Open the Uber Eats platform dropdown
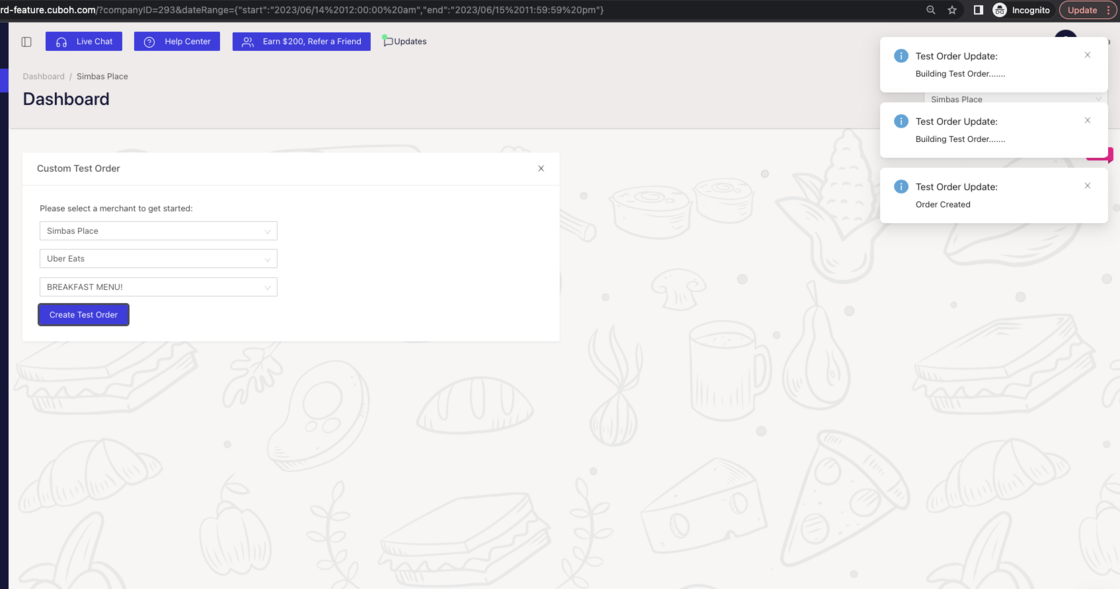The image size is (1120, 589). pyautogui.click(x=158, y=259)
